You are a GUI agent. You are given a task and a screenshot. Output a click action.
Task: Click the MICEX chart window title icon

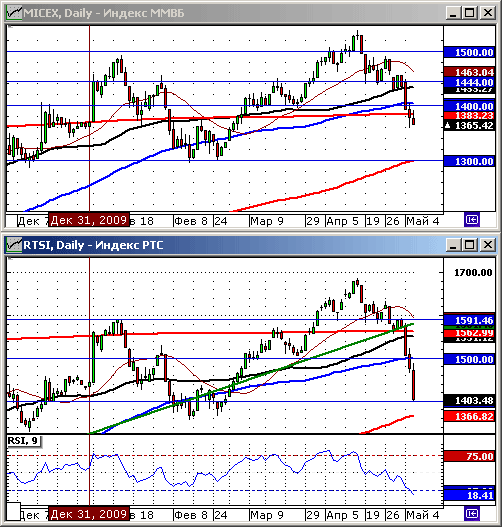(x=14, y=13)
